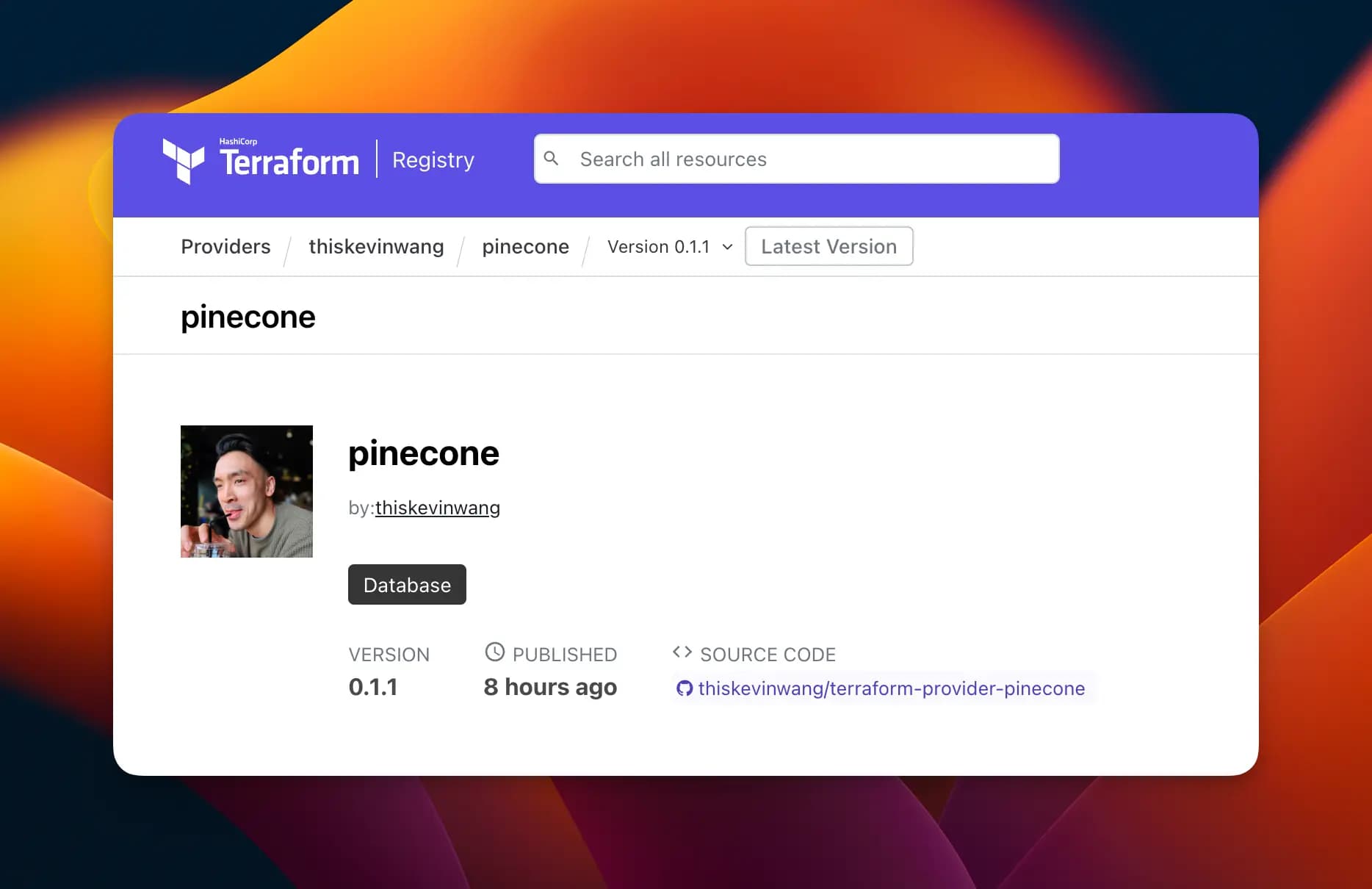Screen dimensions: 1372x889
Task: Click the Terraform logo icon
Action: (x=183, y=160)
